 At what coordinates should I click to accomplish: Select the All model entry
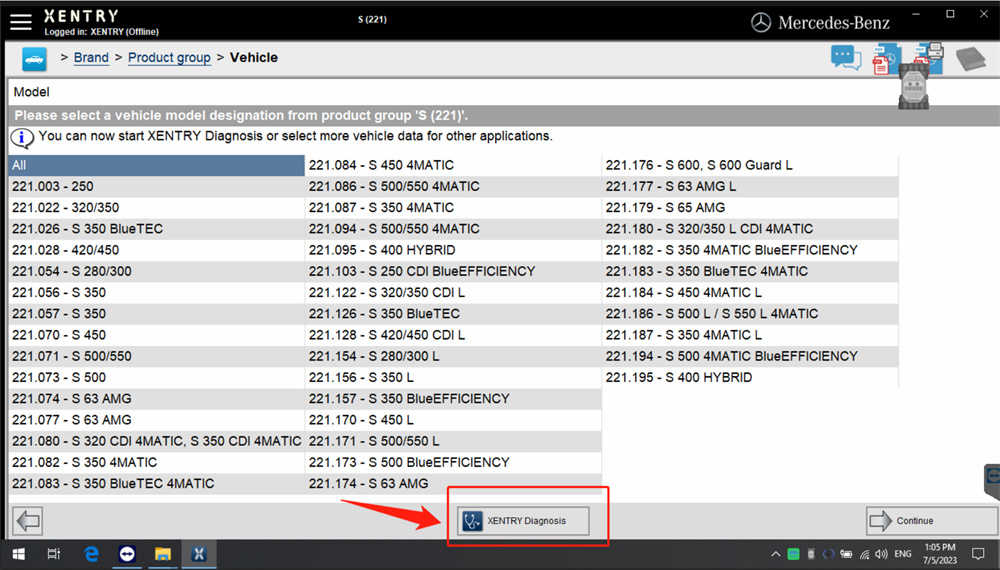(156, 165)
